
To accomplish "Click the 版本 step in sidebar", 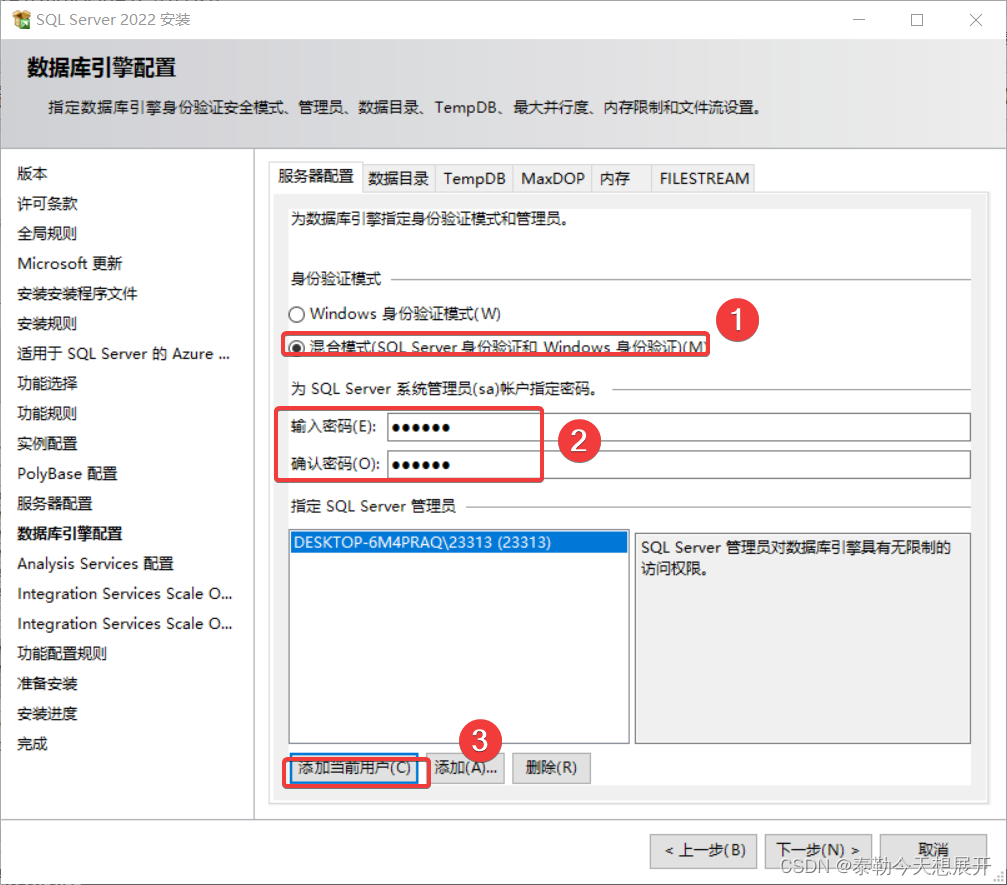I will coord(32,173).
